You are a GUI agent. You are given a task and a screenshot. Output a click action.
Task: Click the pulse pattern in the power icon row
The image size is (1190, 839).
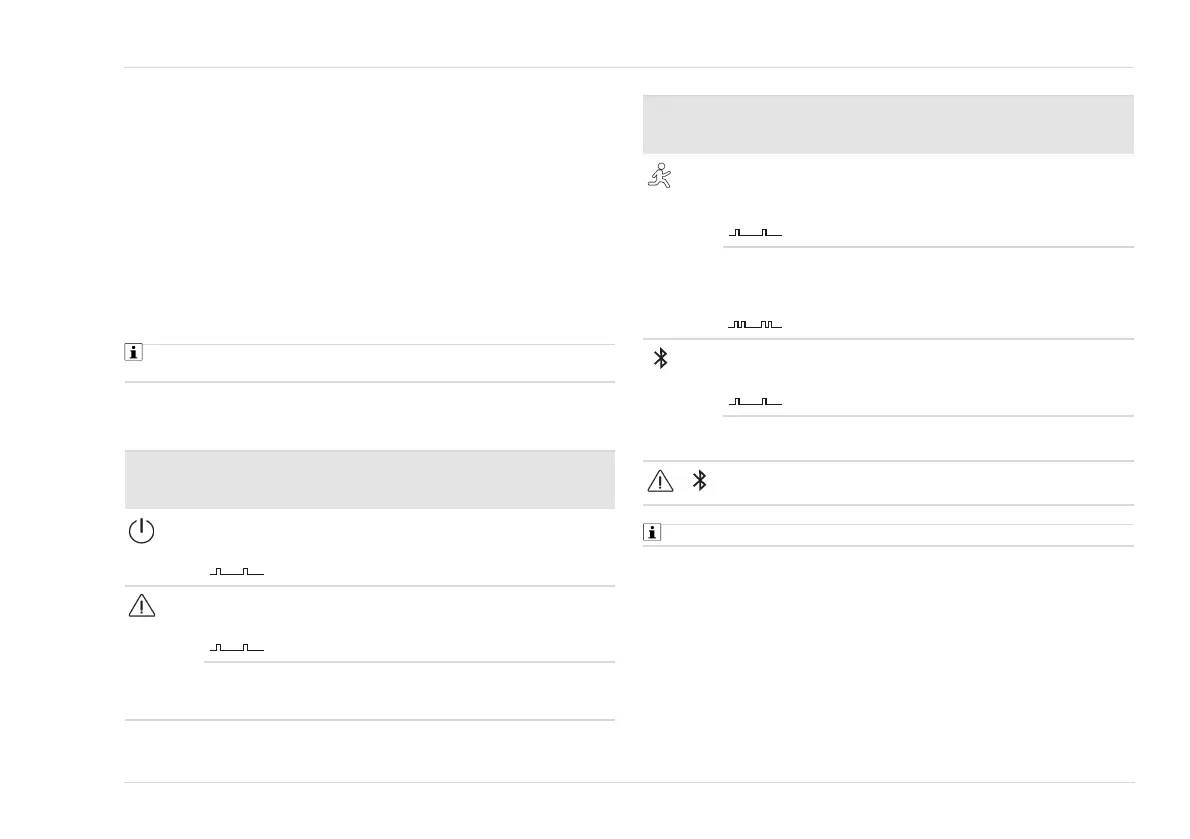point(237,572)
